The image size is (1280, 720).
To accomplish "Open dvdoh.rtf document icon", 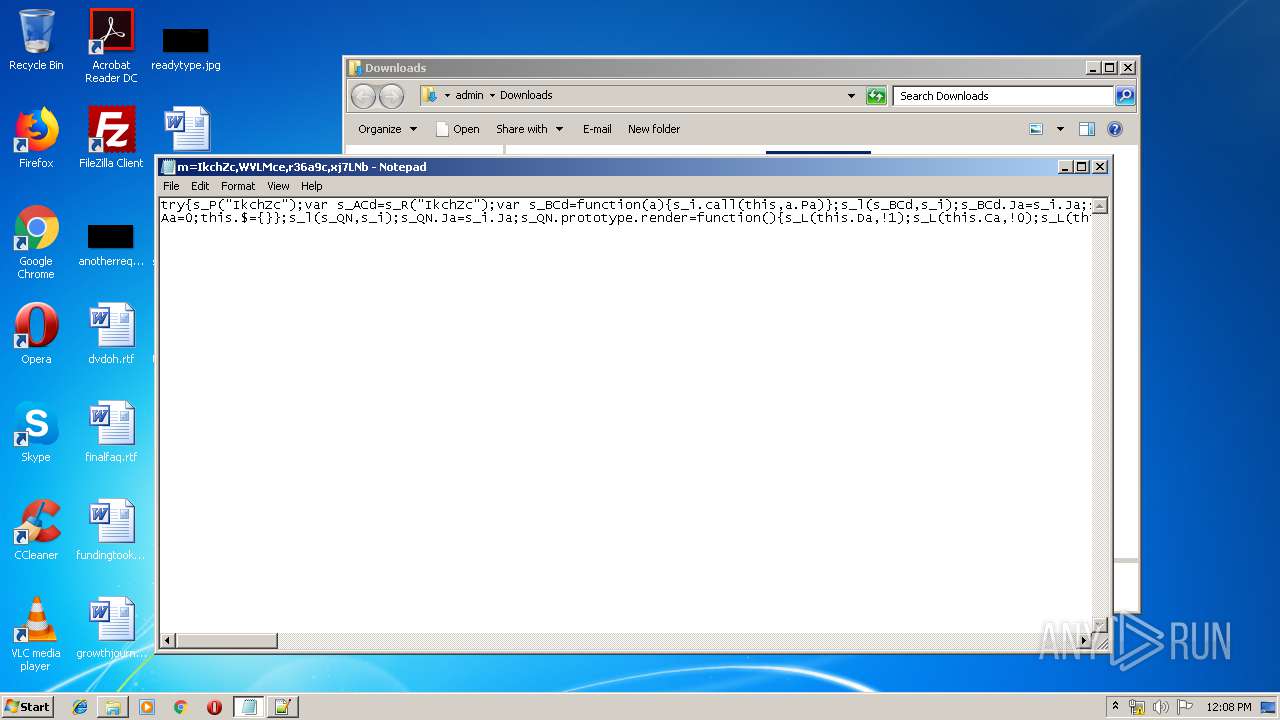I will (x=111, y=334).
